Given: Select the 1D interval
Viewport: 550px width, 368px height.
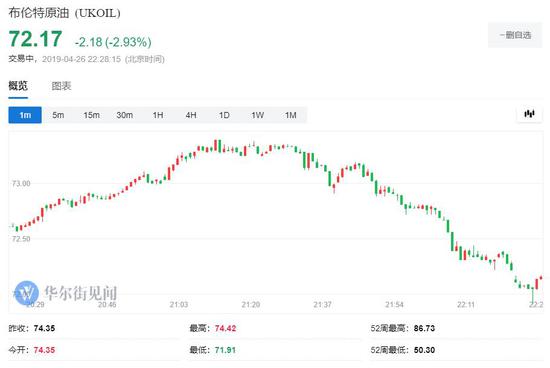Looking at the screenshot, I should (224, 115).
